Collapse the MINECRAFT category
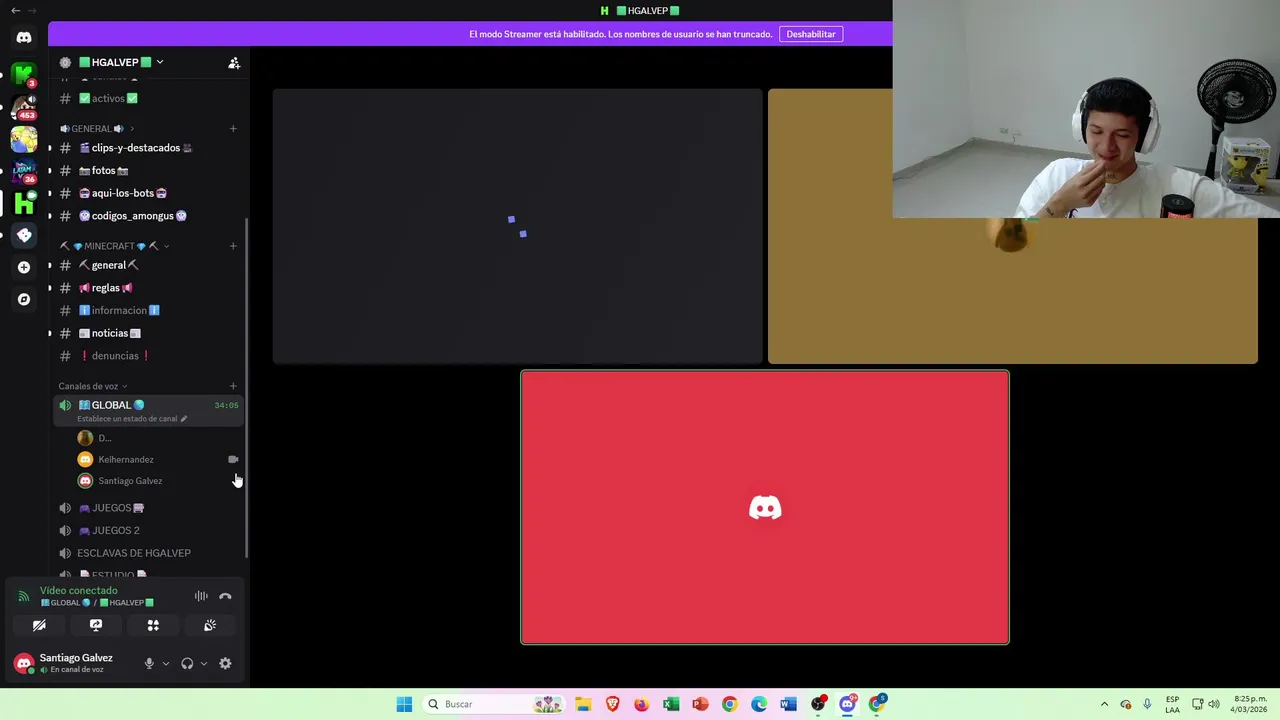The height and width of the screenshot is (720, 1280). pos(115,246)
